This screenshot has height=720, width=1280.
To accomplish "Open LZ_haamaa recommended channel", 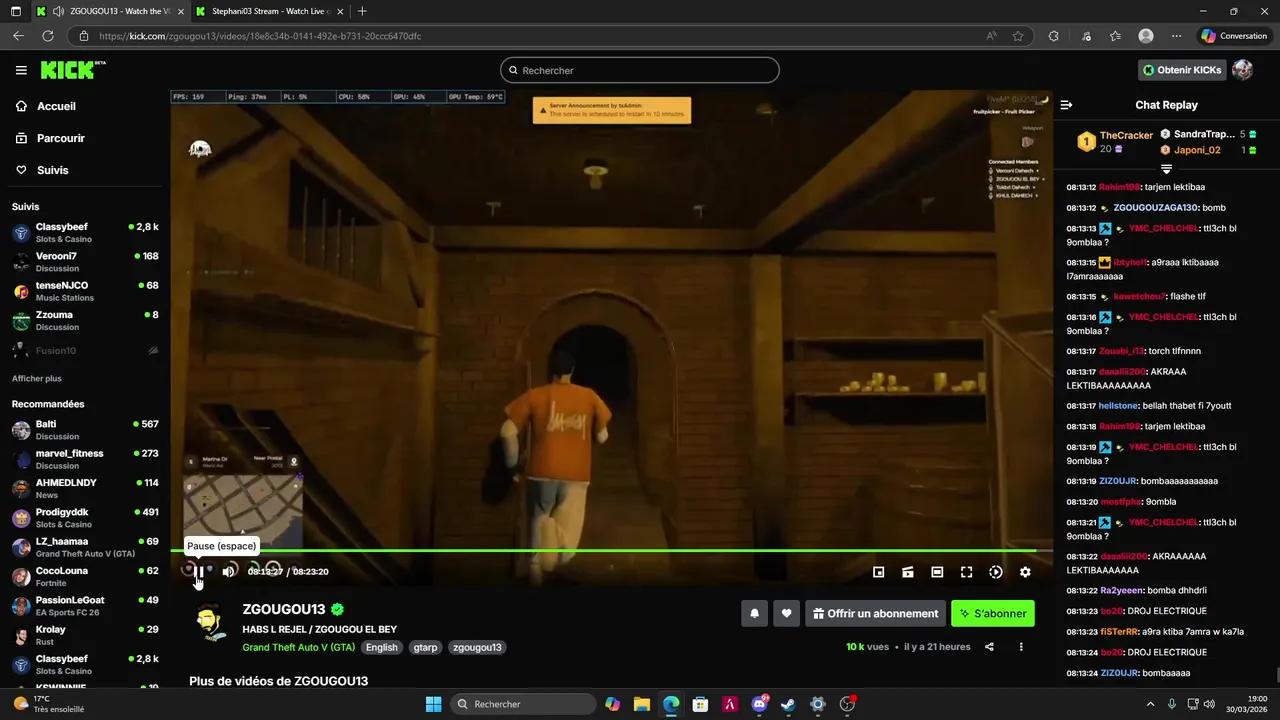I will click(x=85, y=547).
